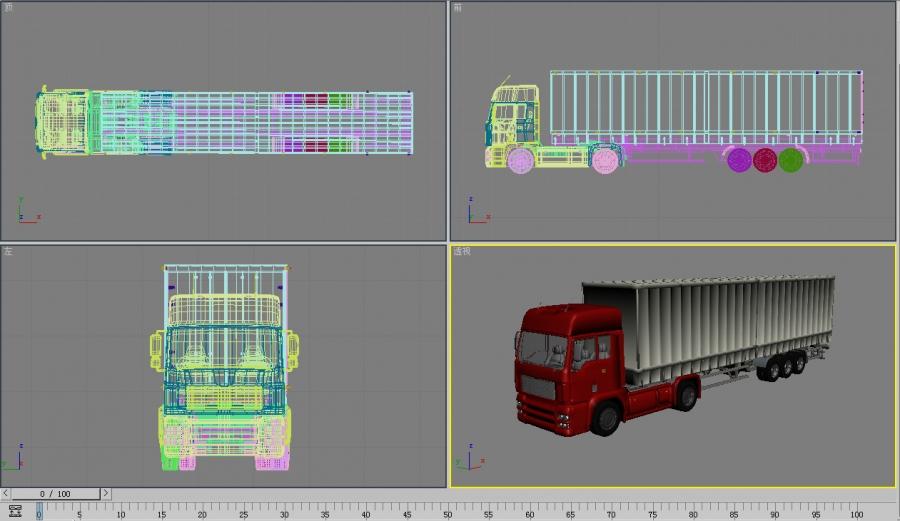Jump to frame 65 on the track bar
Image resolution: width=900 pixels, height=521 pixels.
pyautogui.click(x=571, y=514)
